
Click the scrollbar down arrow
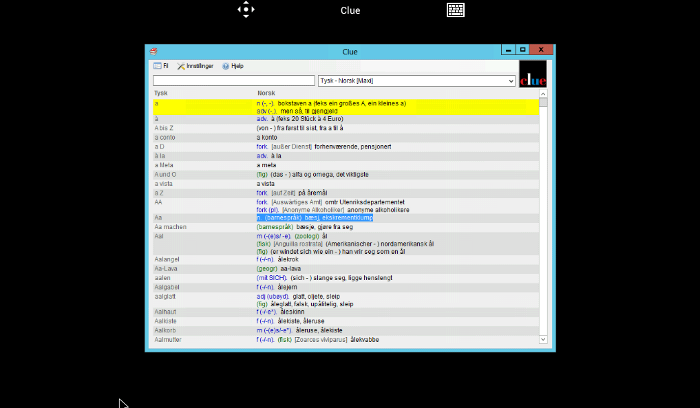click(543, 339)
